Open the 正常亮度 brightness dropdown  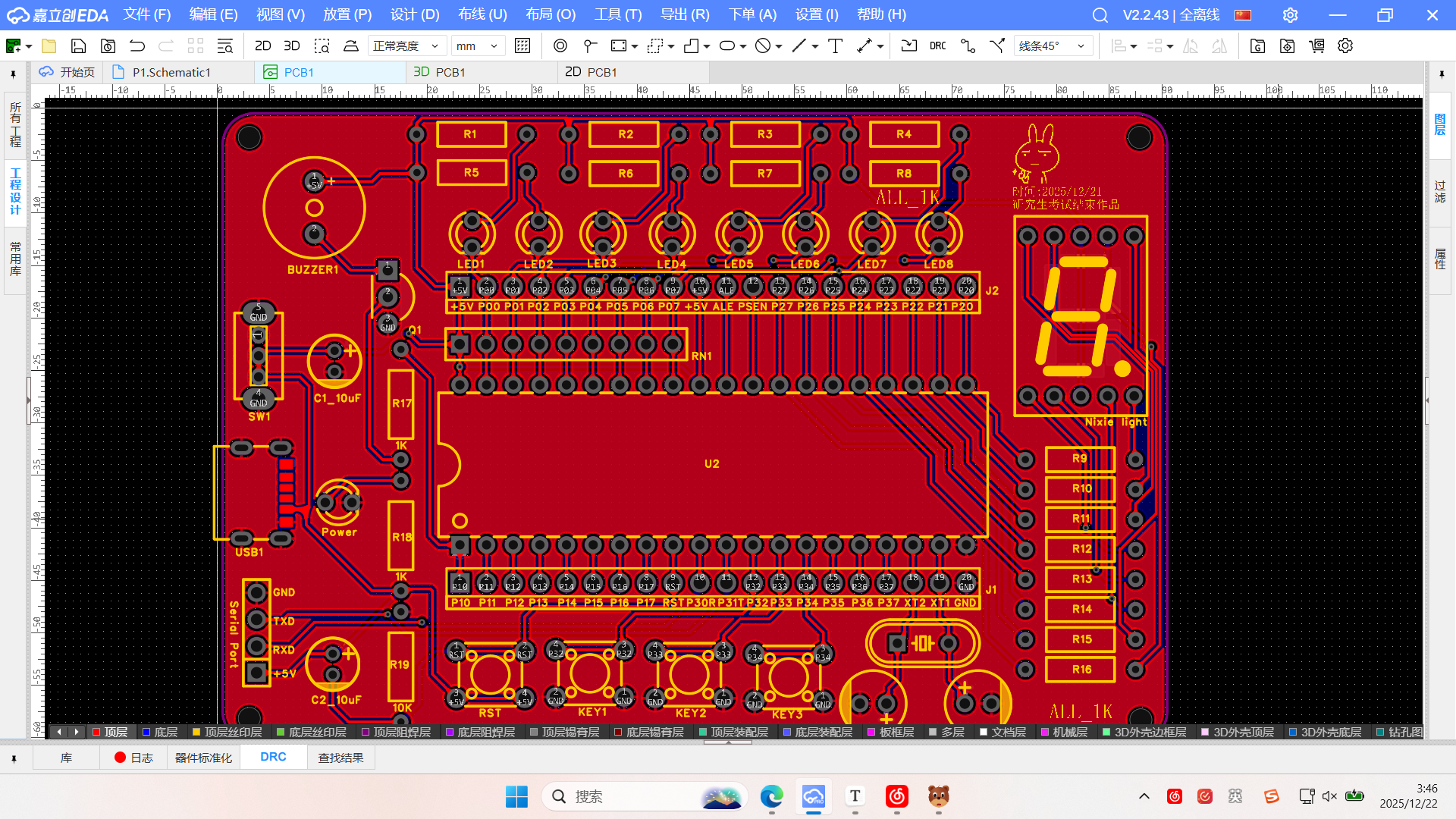(x=406, y=45)
